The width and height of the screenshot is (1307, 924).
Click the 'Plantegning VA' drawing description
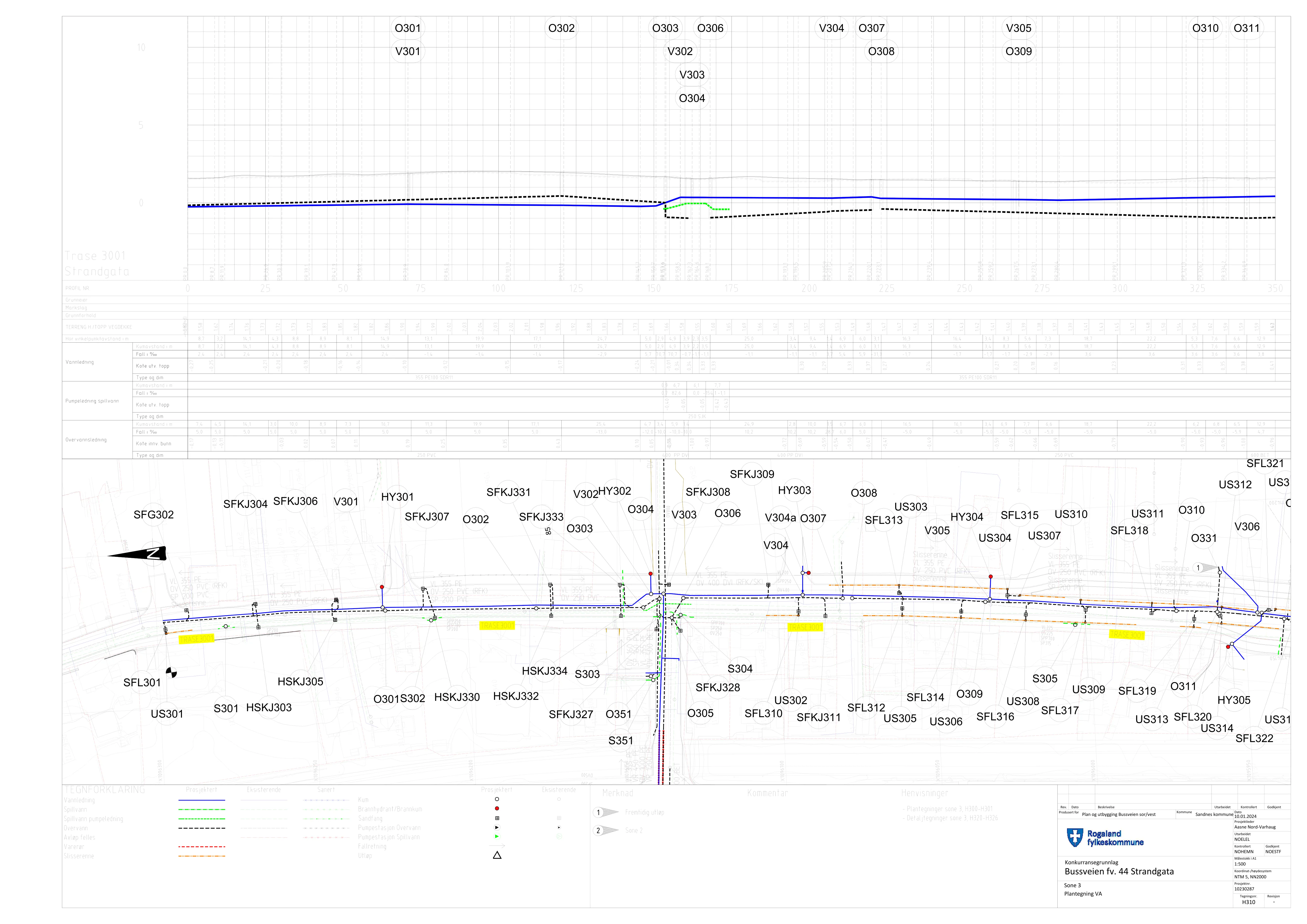click(x=1083, y=894)
